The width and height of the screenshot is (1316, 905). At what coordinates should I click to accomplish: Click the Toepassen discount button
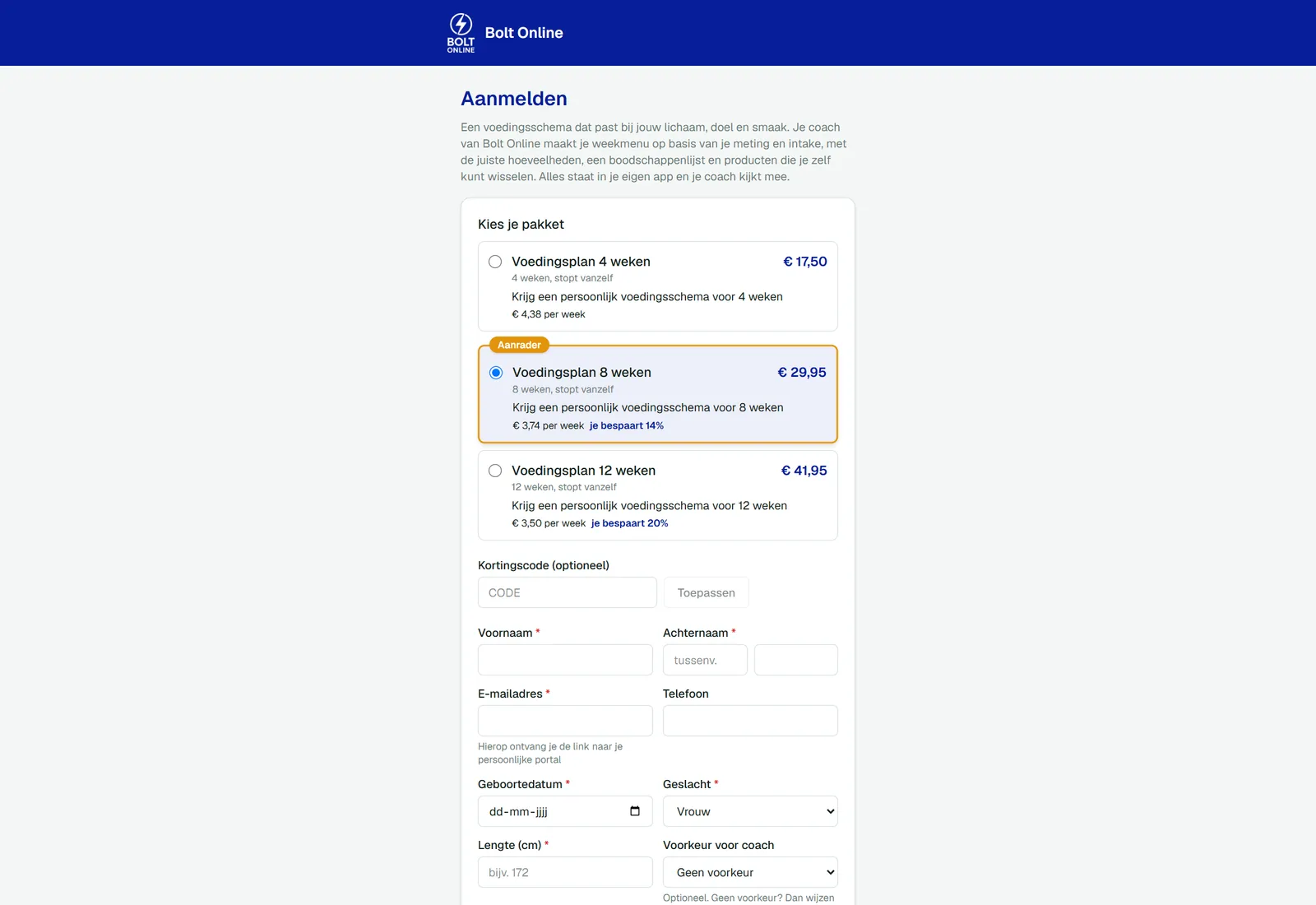tap(707, 592)
